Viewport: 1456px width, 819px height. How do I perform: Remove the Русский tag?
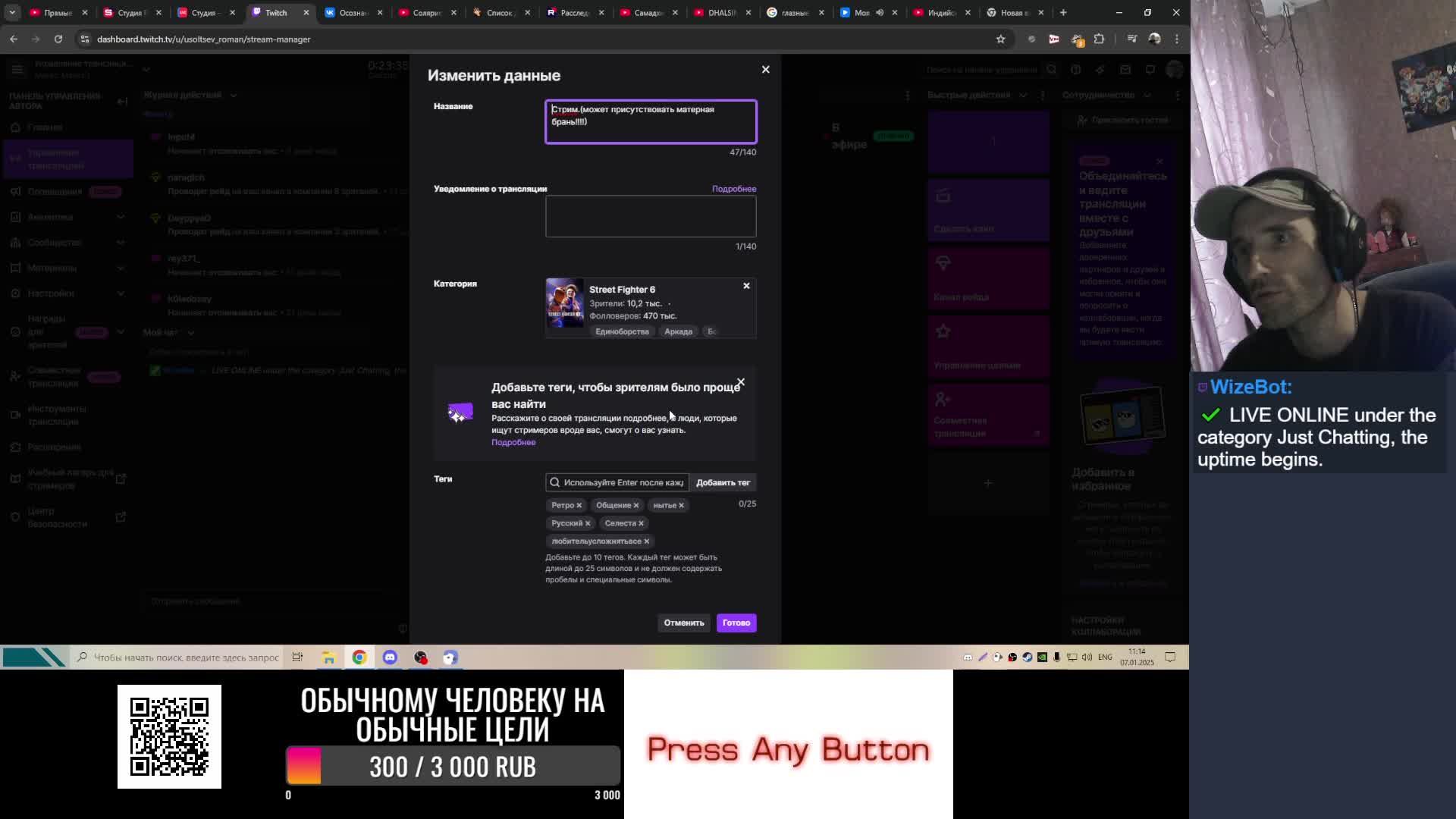(x=587, y=523)
